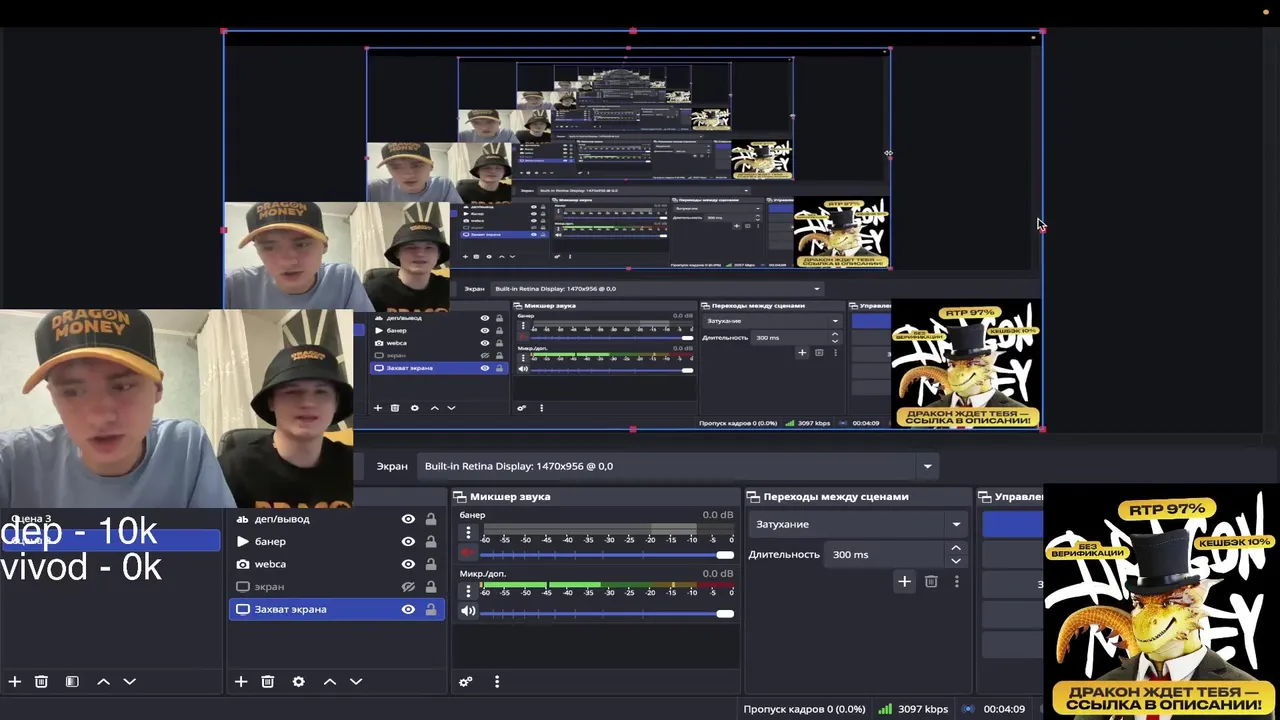The height and width of the screenshot is (720, 1280).
Task: Click the recording status dot icon
Action: coord(967,709)
